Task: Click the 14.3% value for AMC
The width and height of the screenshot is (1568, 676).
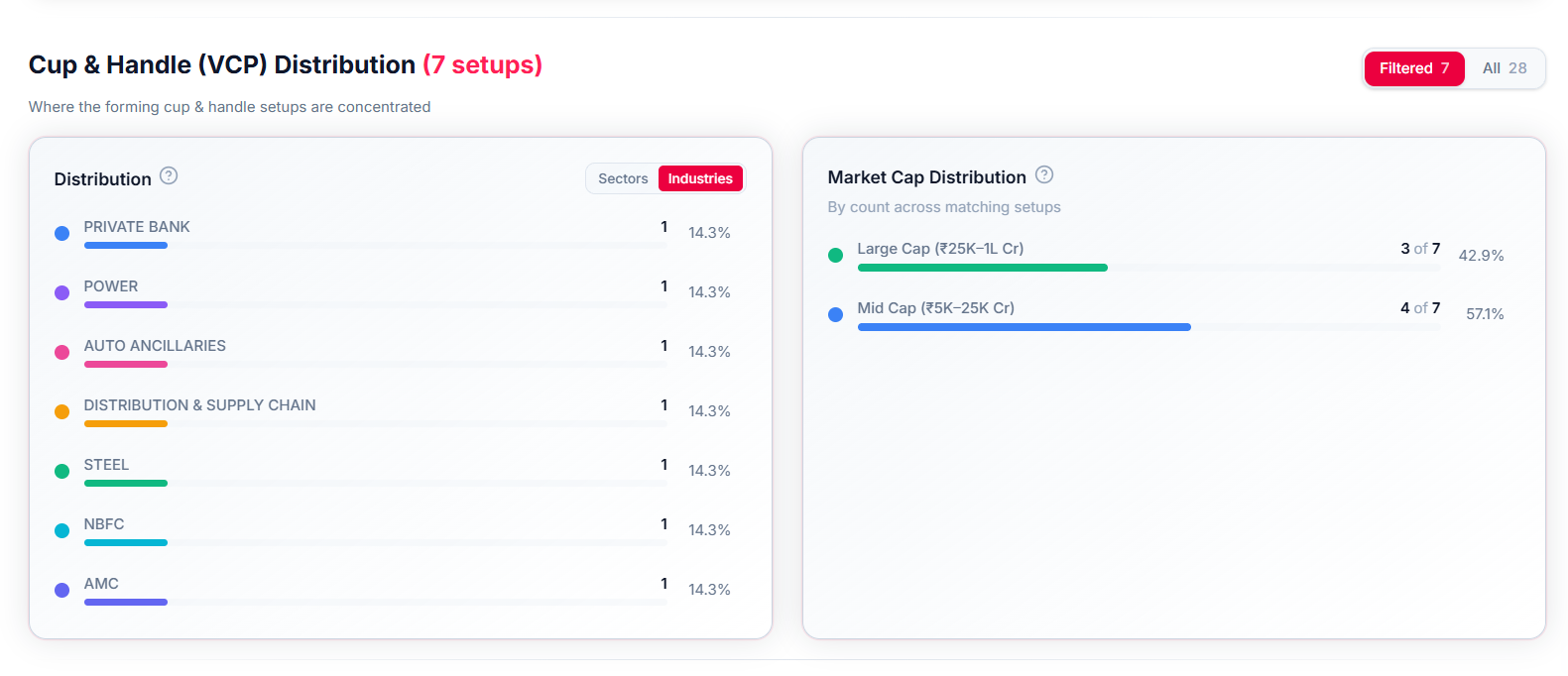Action: [709, 590]
